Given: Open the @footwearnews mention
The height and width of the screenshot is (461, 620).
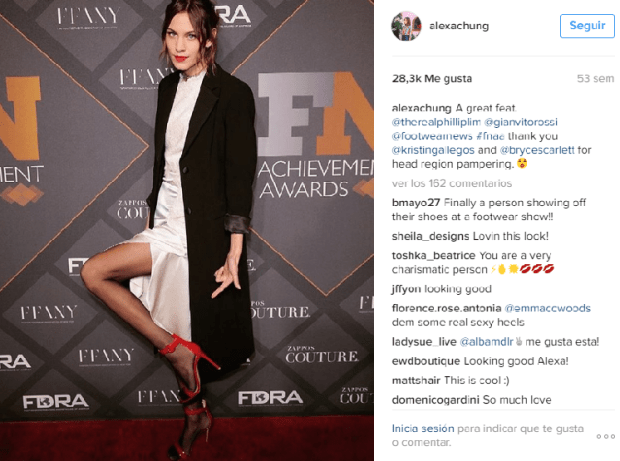Looking at the screenshot, I should [432, 136].
